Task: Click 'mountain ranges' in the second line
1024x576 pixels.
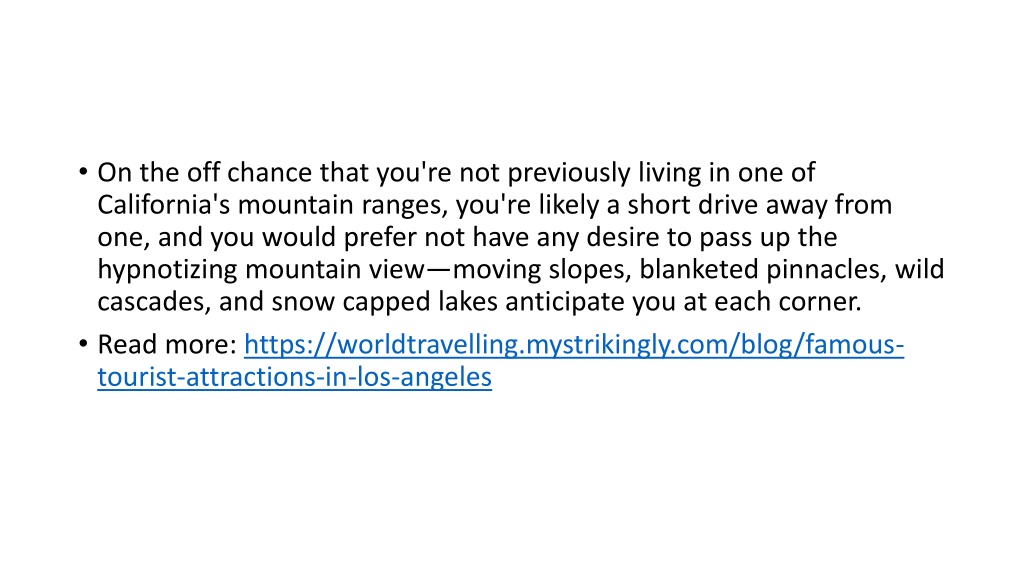Action: pos(342,205)
